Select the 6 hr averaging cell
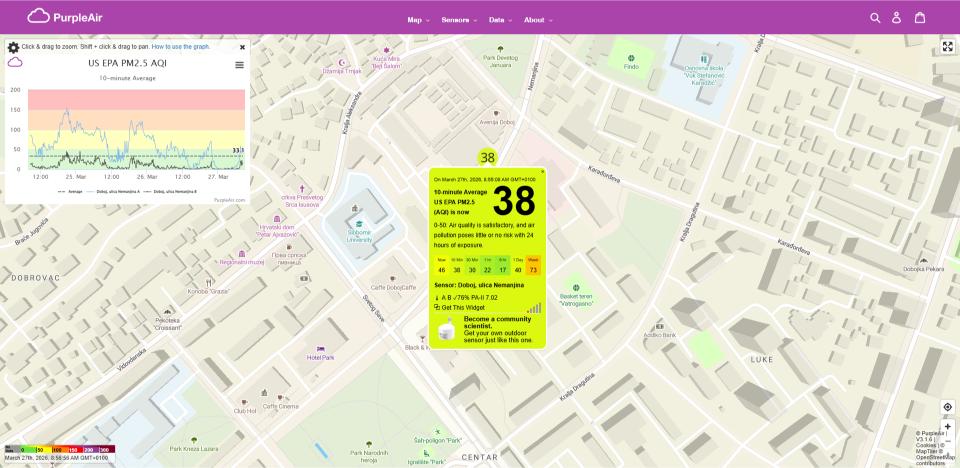The image size is (960, 468). tap(503, 265)
